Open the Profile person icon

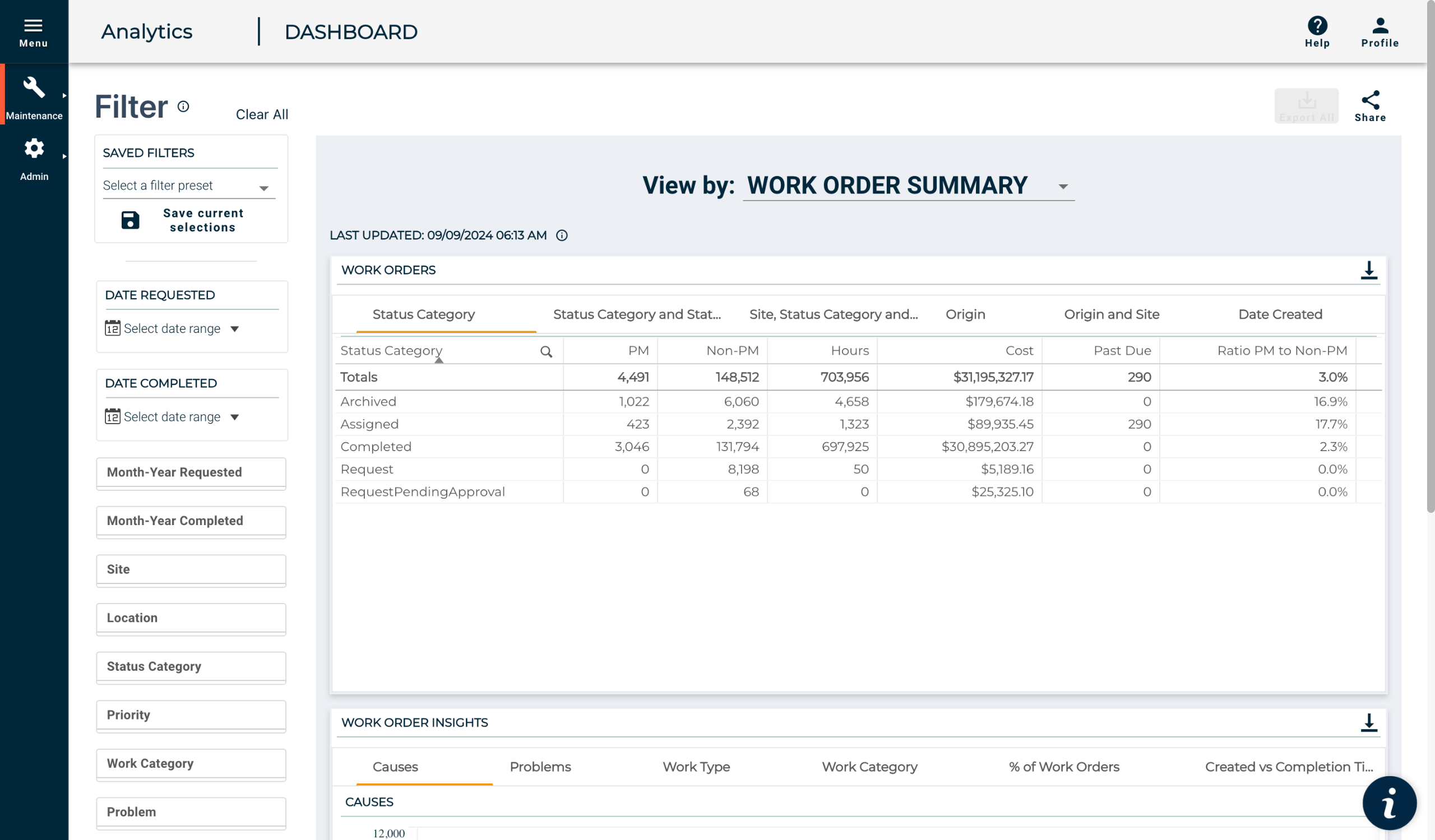click(1379, 26)
